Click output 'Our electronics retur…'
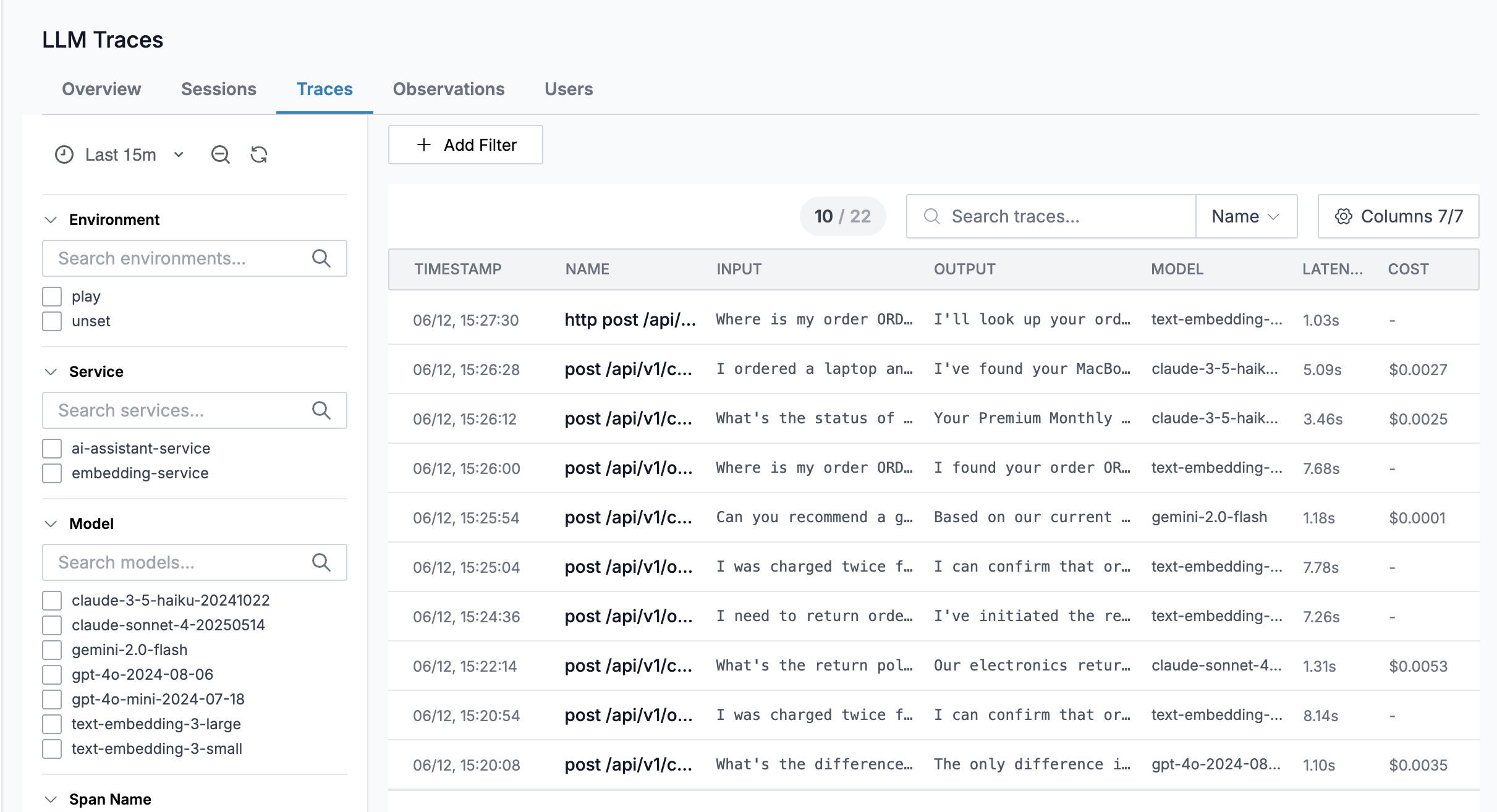The image size is (1497, 812). [1032, 666]
